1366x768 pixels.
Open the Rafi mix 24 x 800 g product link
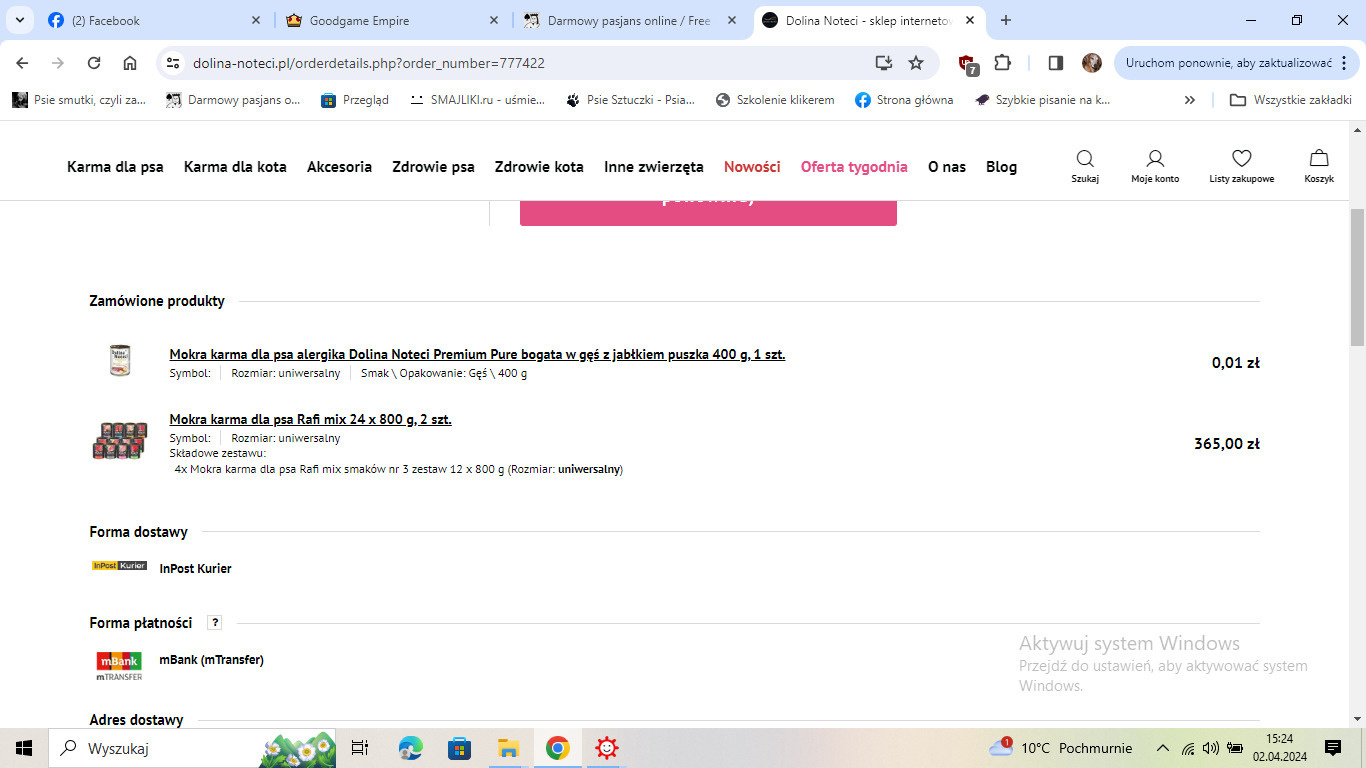pyautogui.click(x=310, y=419)
